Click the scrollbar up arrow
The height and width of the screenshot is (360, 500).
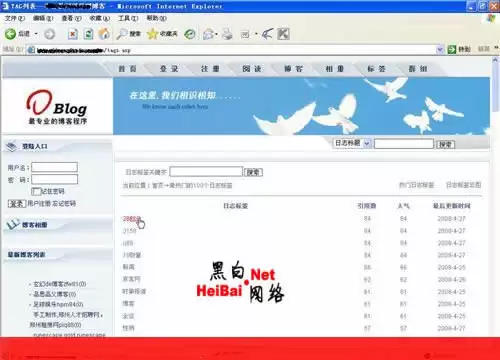[495, 60]
